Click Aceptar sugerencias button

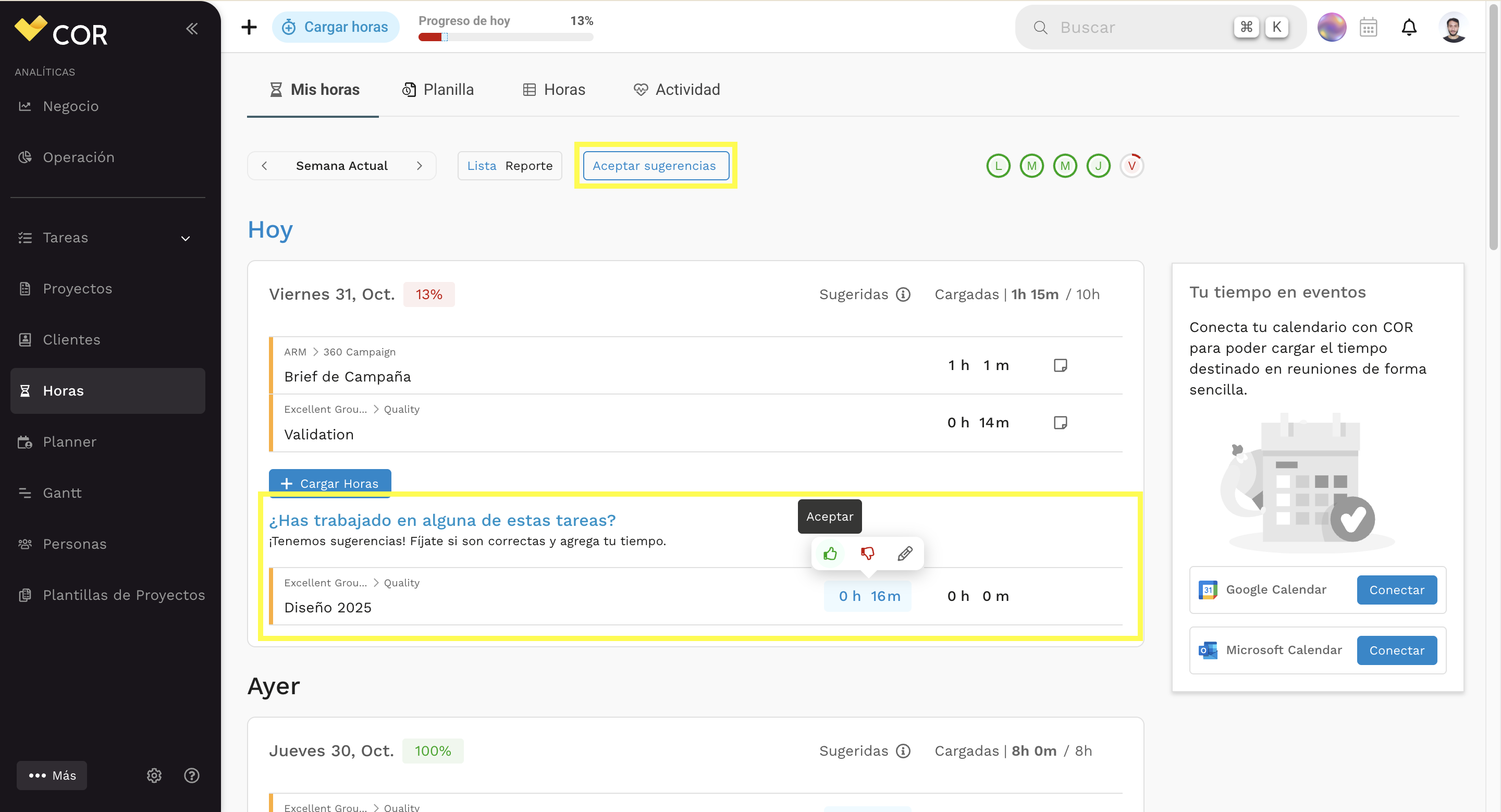pyautogui.click(x=656, y=165)
